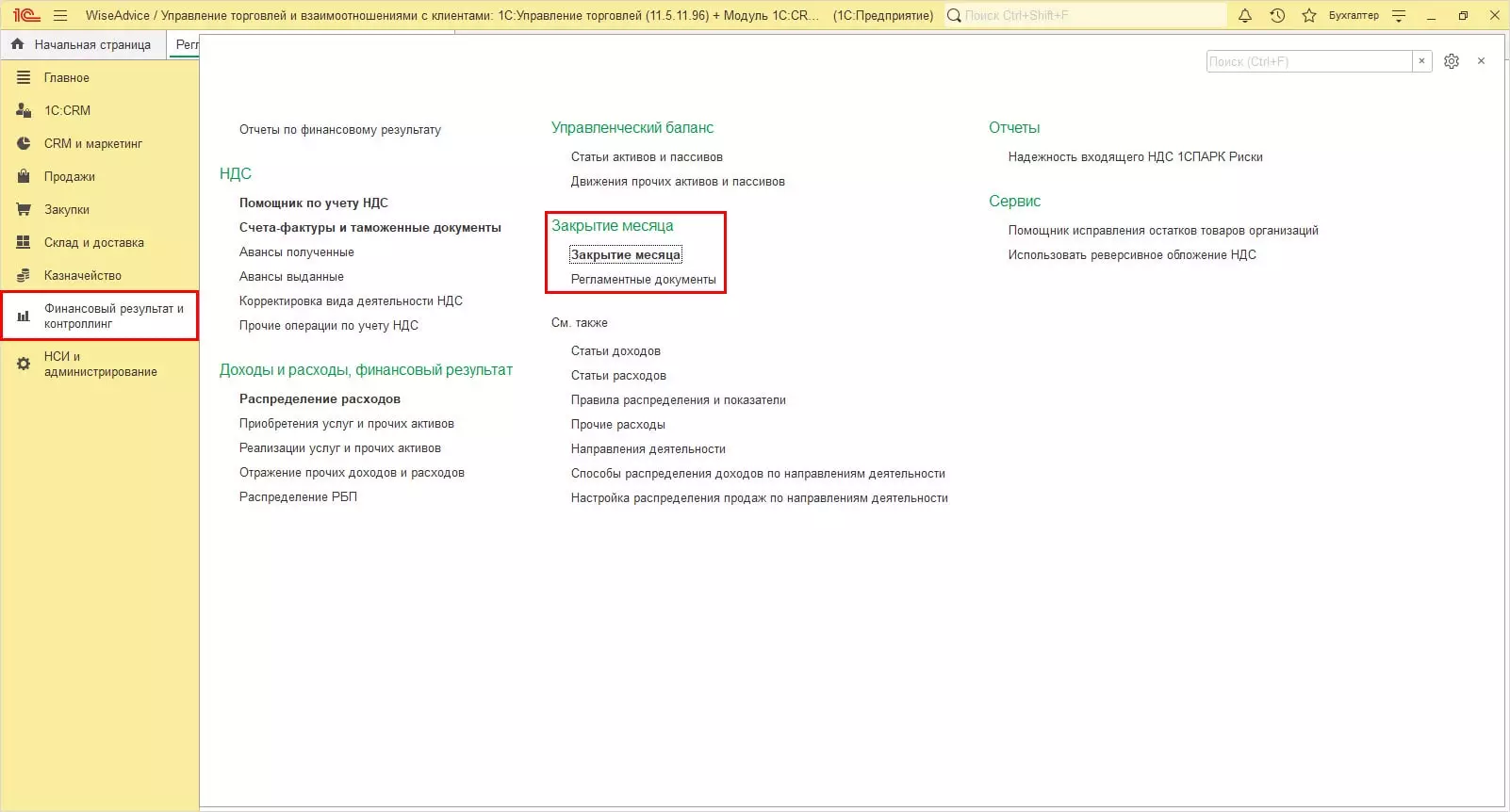Open Помощник исправления остатков товаров организаций
This screenshot has width=1510, height=812.
tap(1163, 230)
